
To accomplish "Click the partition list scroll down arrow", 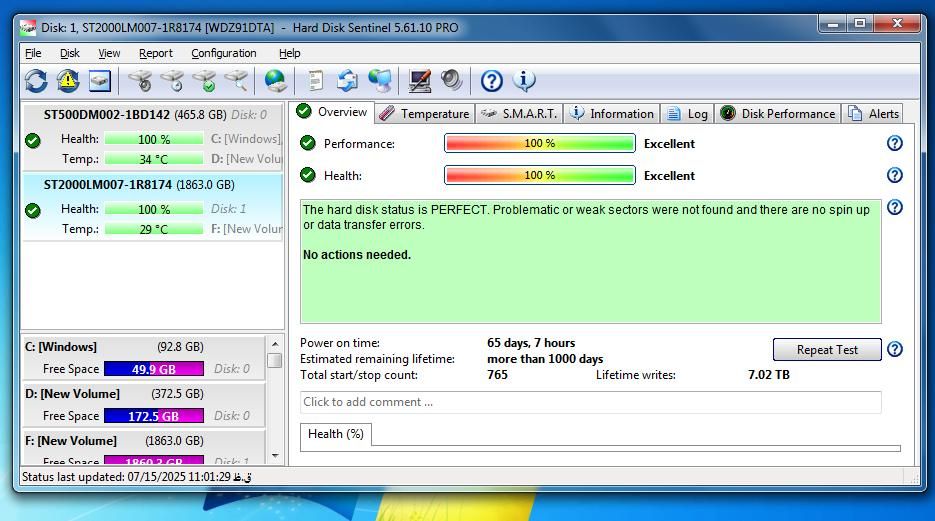I will [x=275, y=456].
